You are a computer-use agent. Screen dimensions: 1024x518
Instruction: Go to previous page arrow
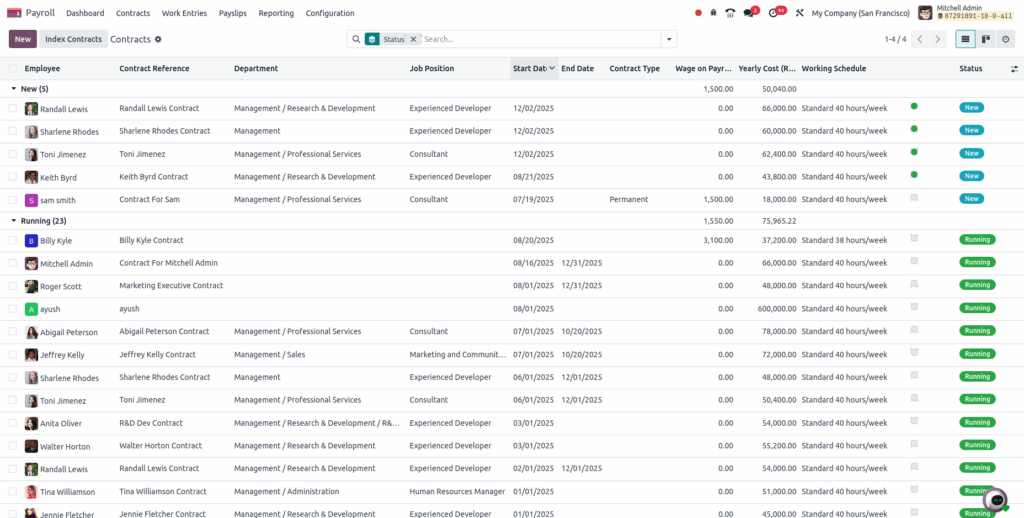tap(920, 39)
